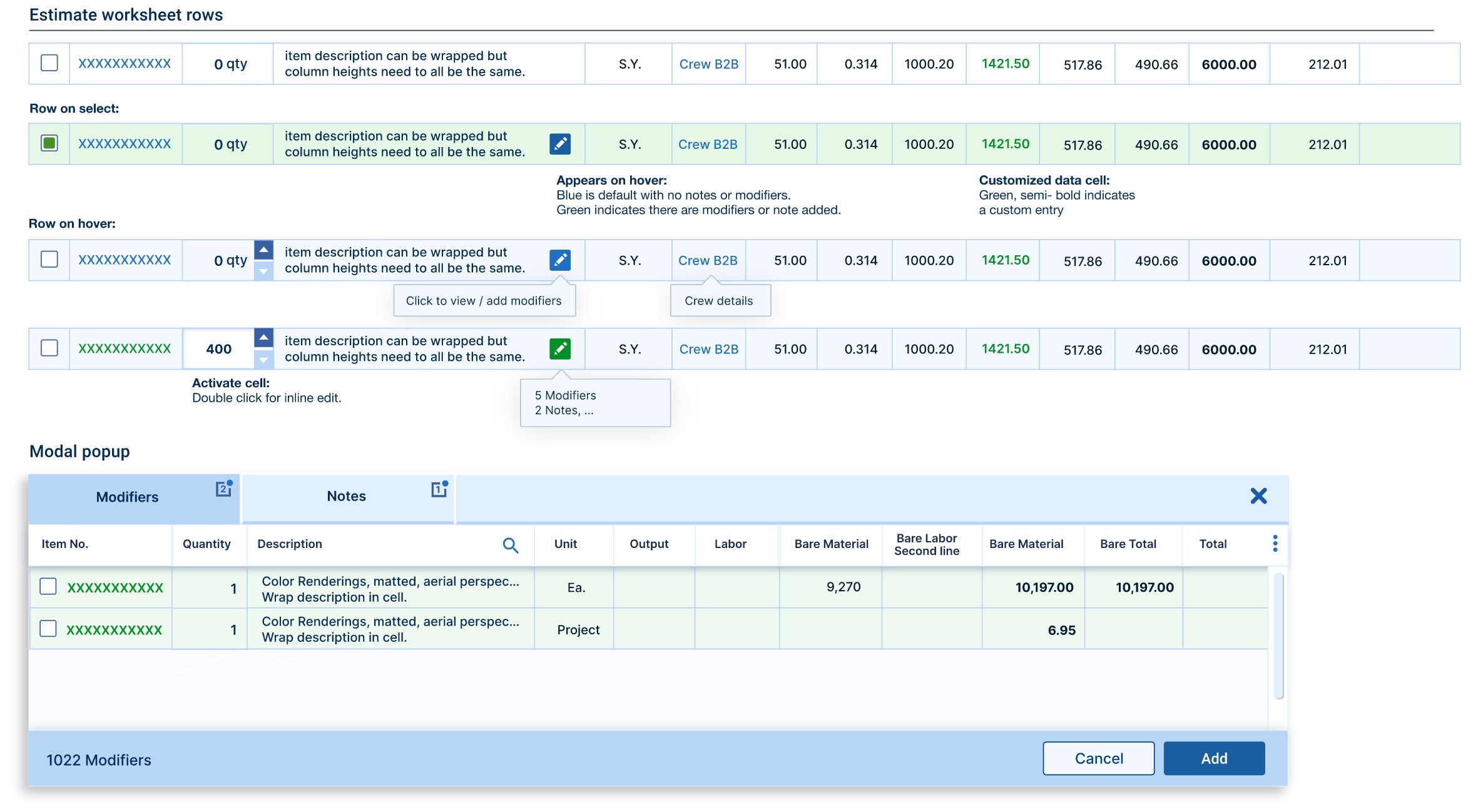This screenshot has width=1483, height=812.
Task: Check the Ea. unit modifier row checkbox
Action: click(x=48, y=586)
